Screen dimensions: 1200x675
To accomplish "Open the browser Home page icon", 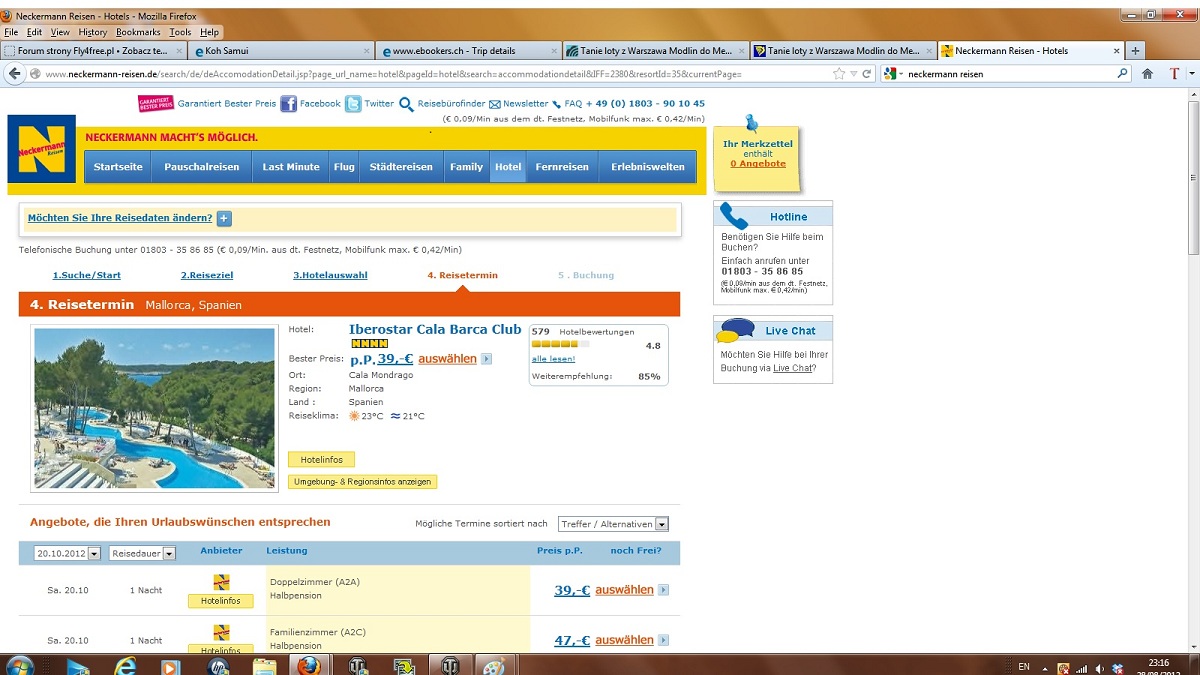I will pos(1147,73).
